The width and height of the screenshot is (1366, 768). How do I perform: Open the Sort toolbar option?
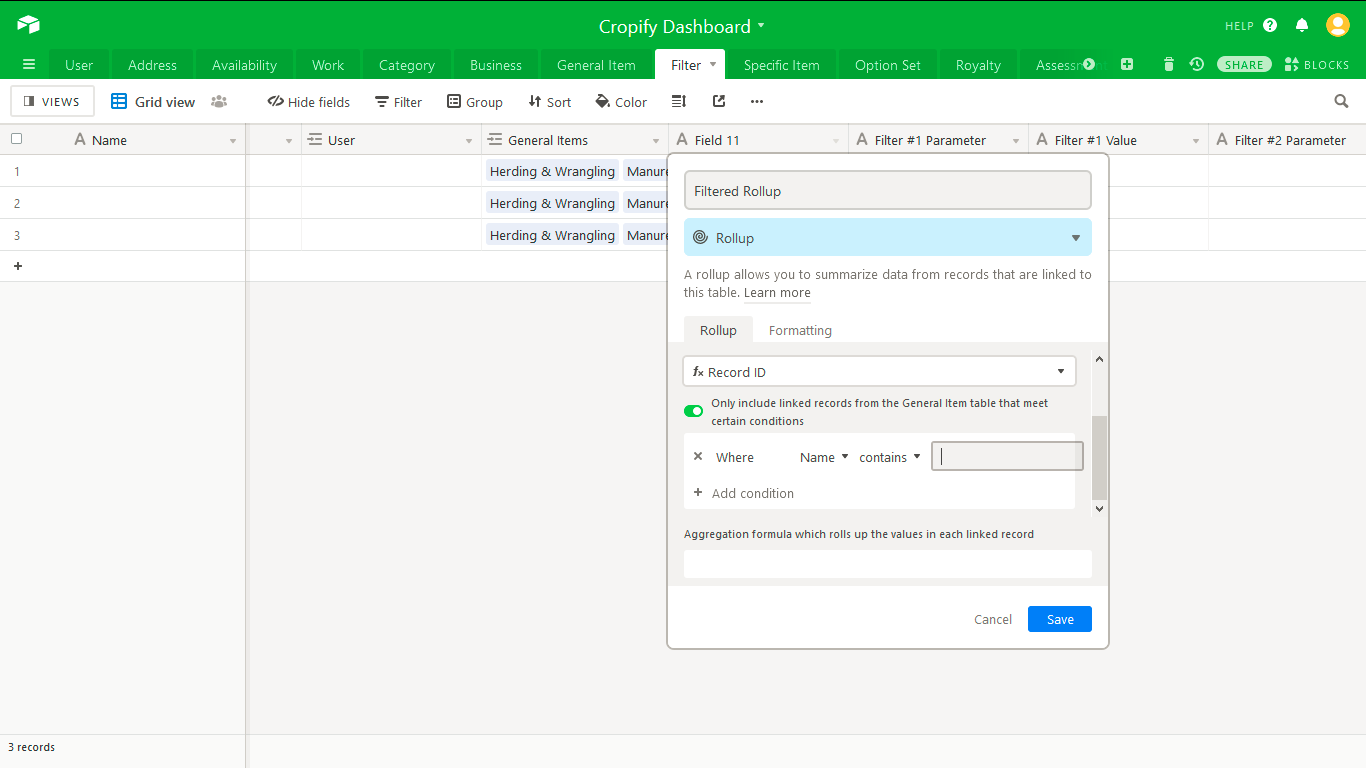click(550, 102)
